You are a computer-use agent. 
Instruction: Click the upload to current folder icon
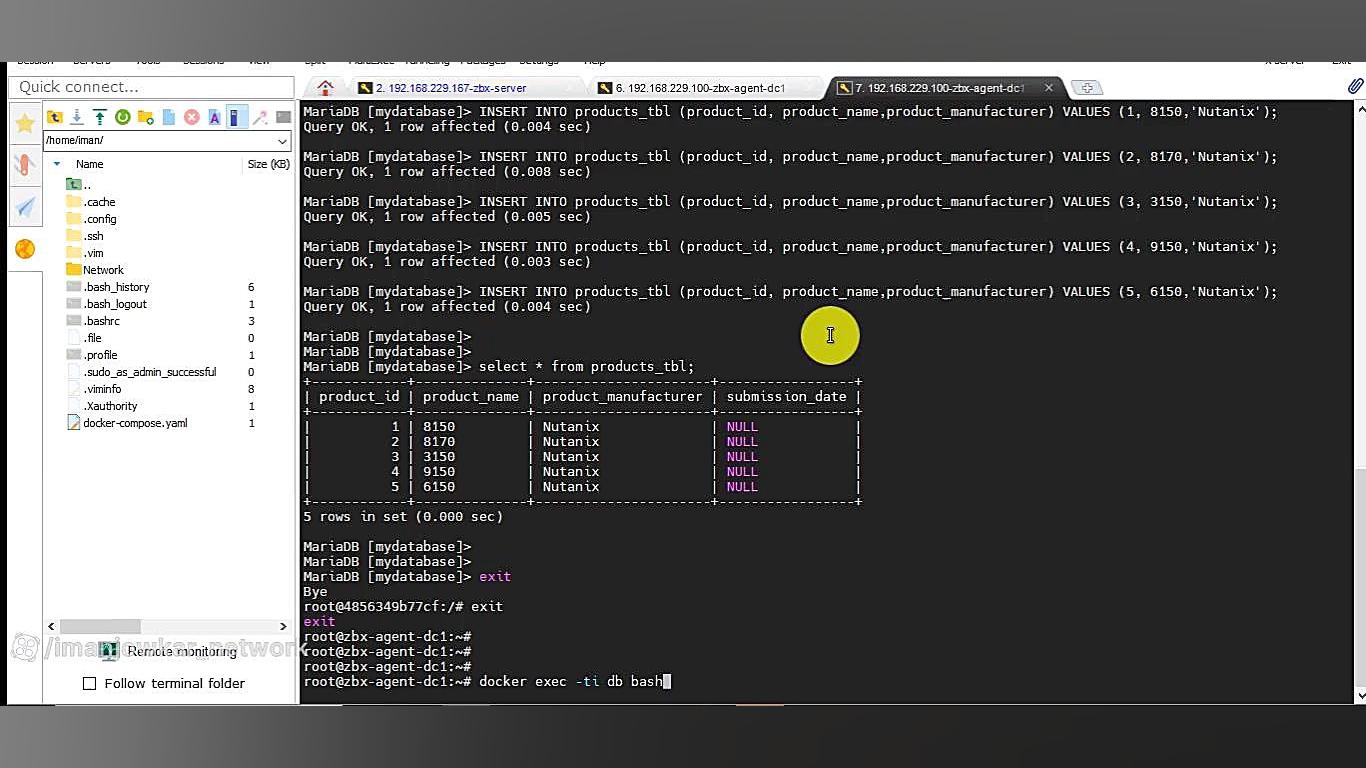pyautogui.click(x=100, y=117)
